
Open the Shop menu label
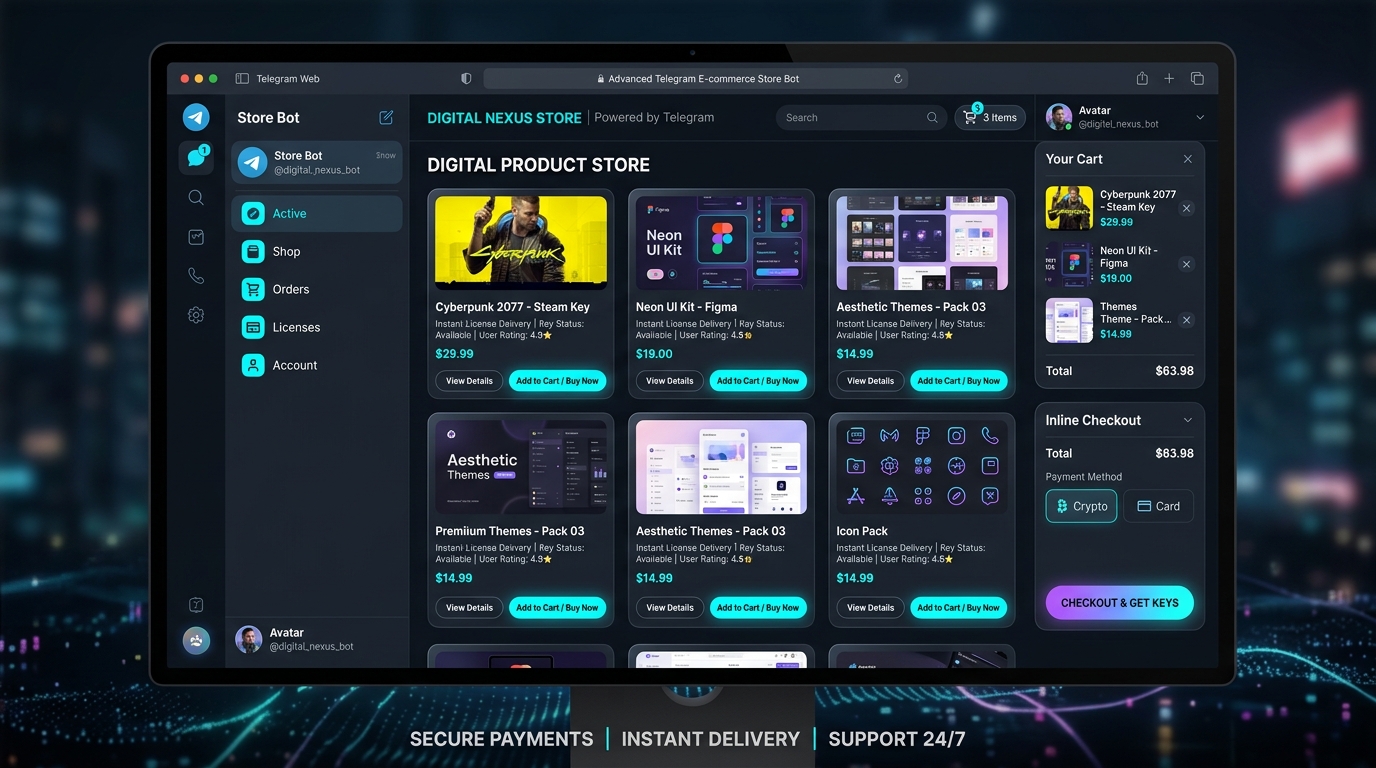tap(286, 251)
